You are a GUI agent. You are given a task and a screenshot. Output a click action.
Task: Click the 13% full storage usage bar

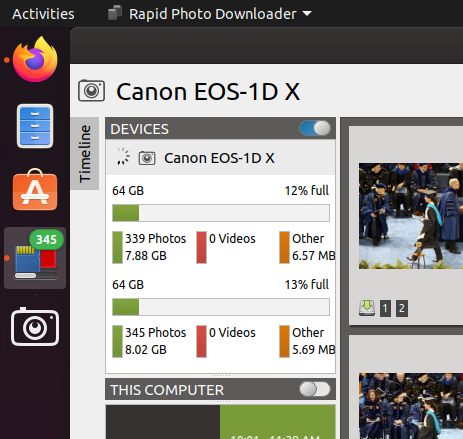(x=221, y=307)
